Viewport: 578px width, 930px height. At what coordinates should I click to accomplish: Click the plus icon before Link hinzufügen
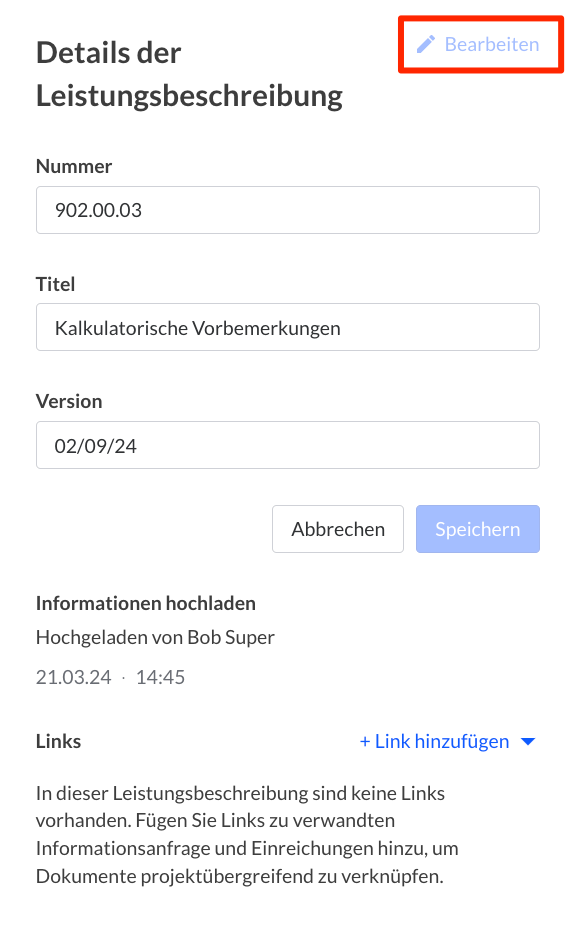click(364, 741)
